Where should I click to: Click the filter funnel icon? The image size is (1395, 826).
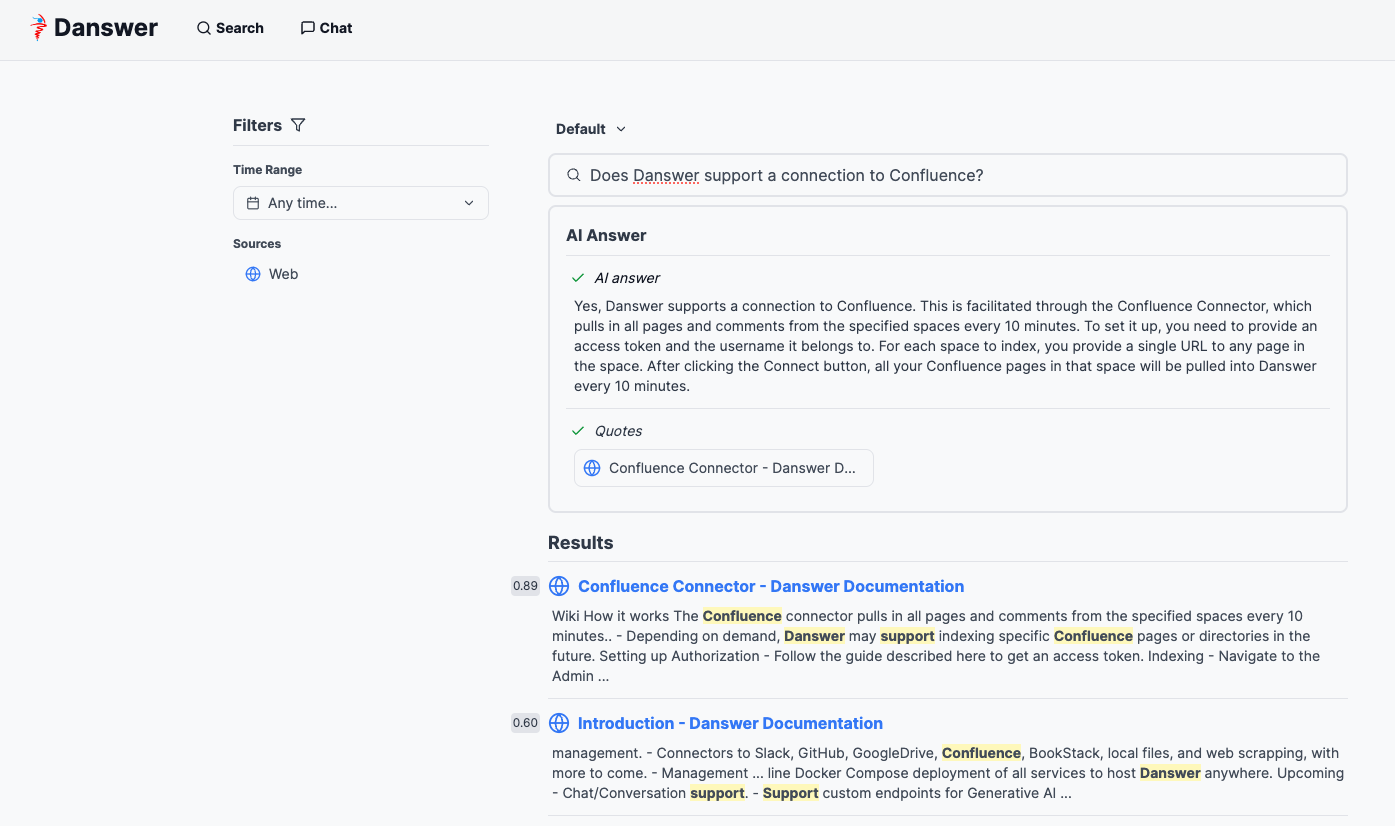coord(298,125)
